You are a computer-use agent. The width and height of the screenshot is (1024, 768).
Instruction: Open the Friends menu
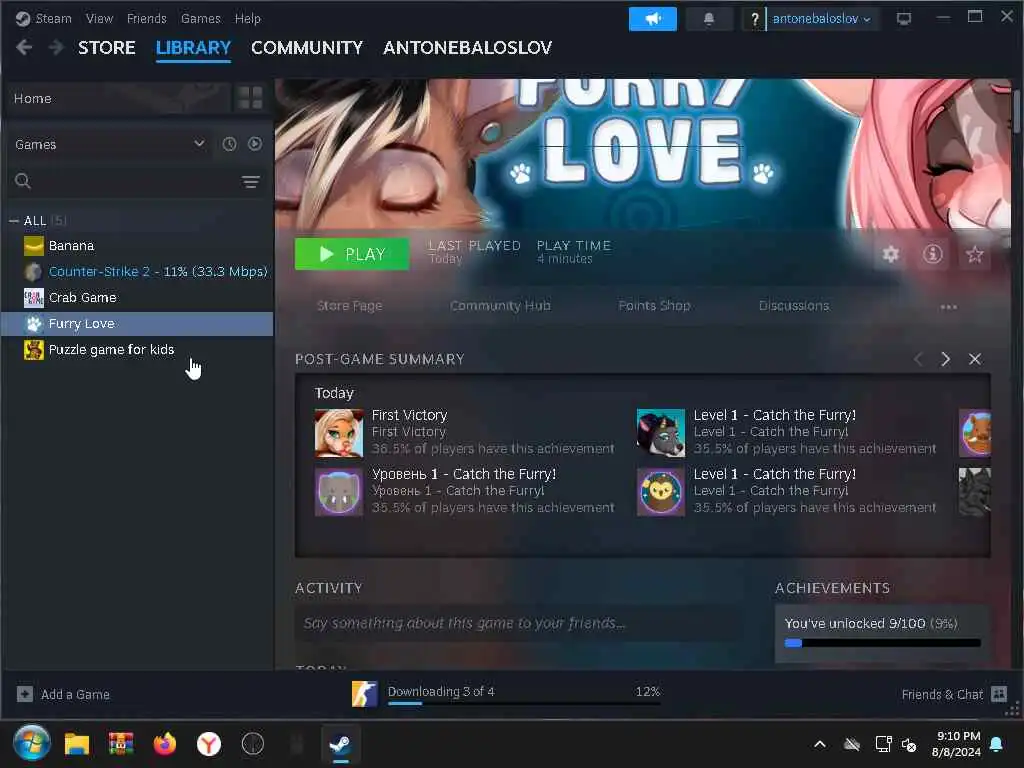coord(147,19)
